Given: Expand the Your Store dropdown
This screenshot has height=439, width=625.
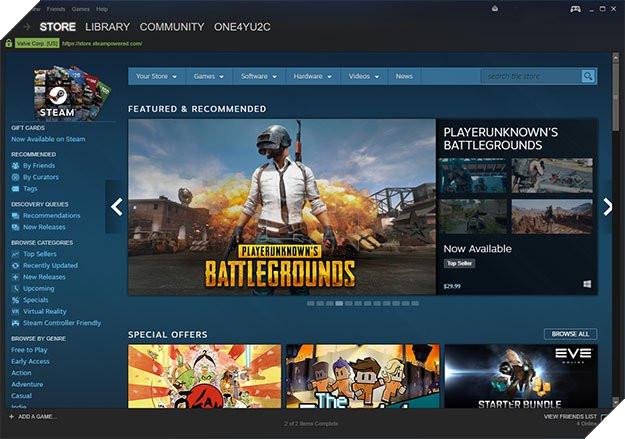Looking at the screenshot, I should tap(156, 76).
